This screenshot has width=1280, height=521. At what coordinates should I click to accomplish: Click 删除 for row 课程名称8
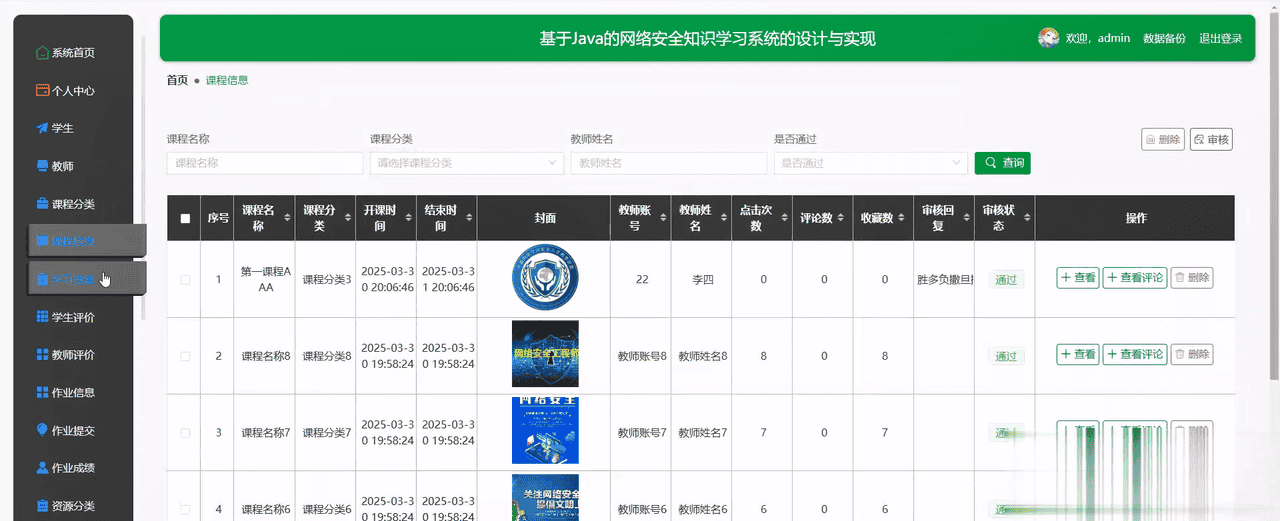(x=1192, y=354)
